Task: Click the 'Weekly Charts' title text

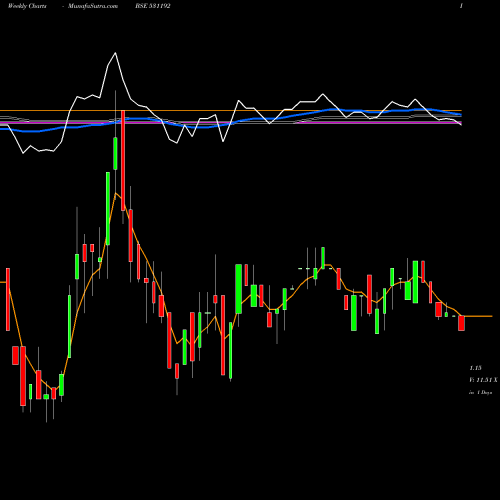Action: pyautogui.click(x=27, y=6)
